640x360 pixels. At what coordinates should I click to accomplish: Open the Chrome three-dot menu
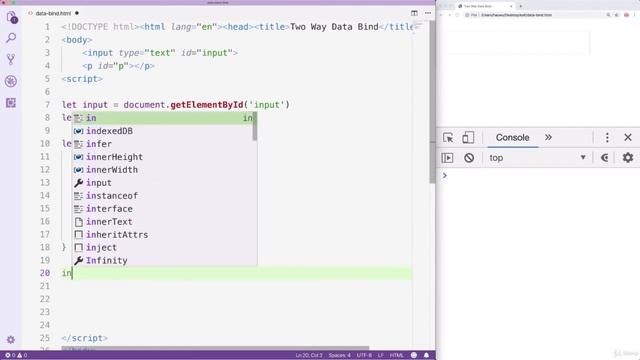(x=635, y=15)
